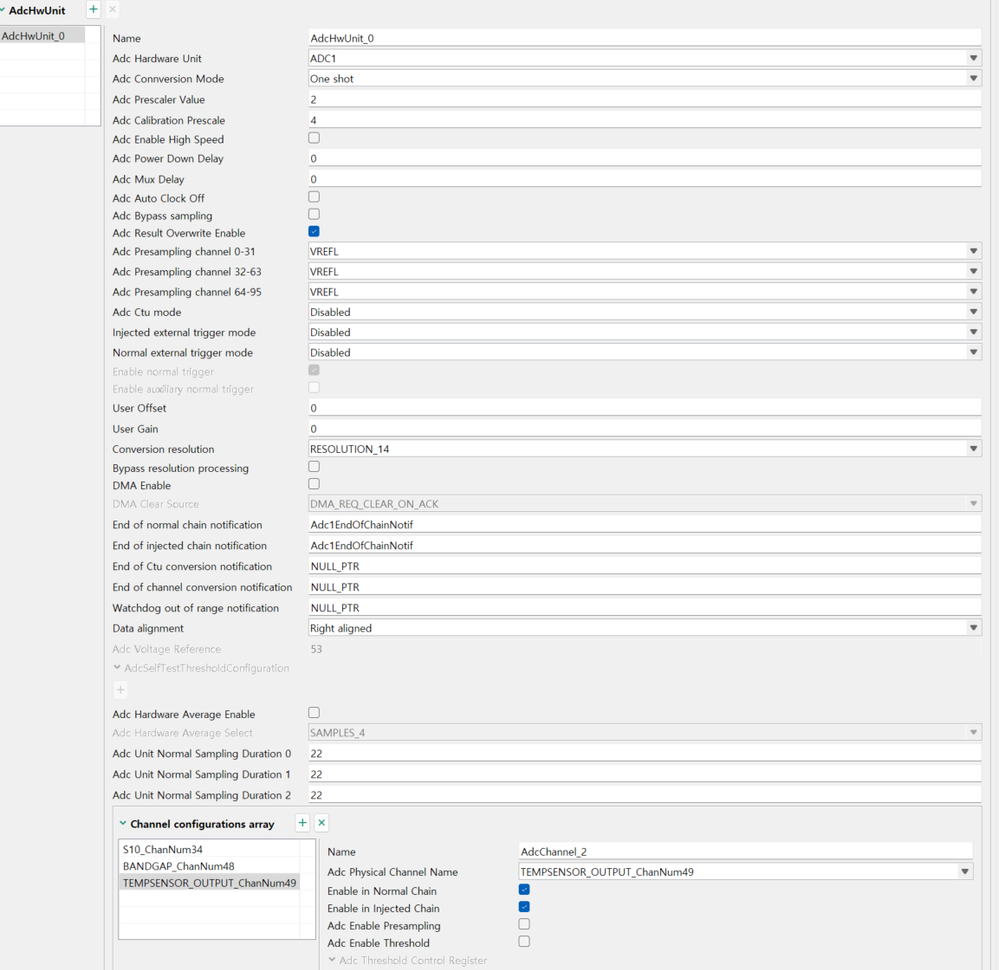Remove AdcHwUnit with the X icon
This screenshot has width=999, height=970.
pyautogui.click(x=113, y=10)
